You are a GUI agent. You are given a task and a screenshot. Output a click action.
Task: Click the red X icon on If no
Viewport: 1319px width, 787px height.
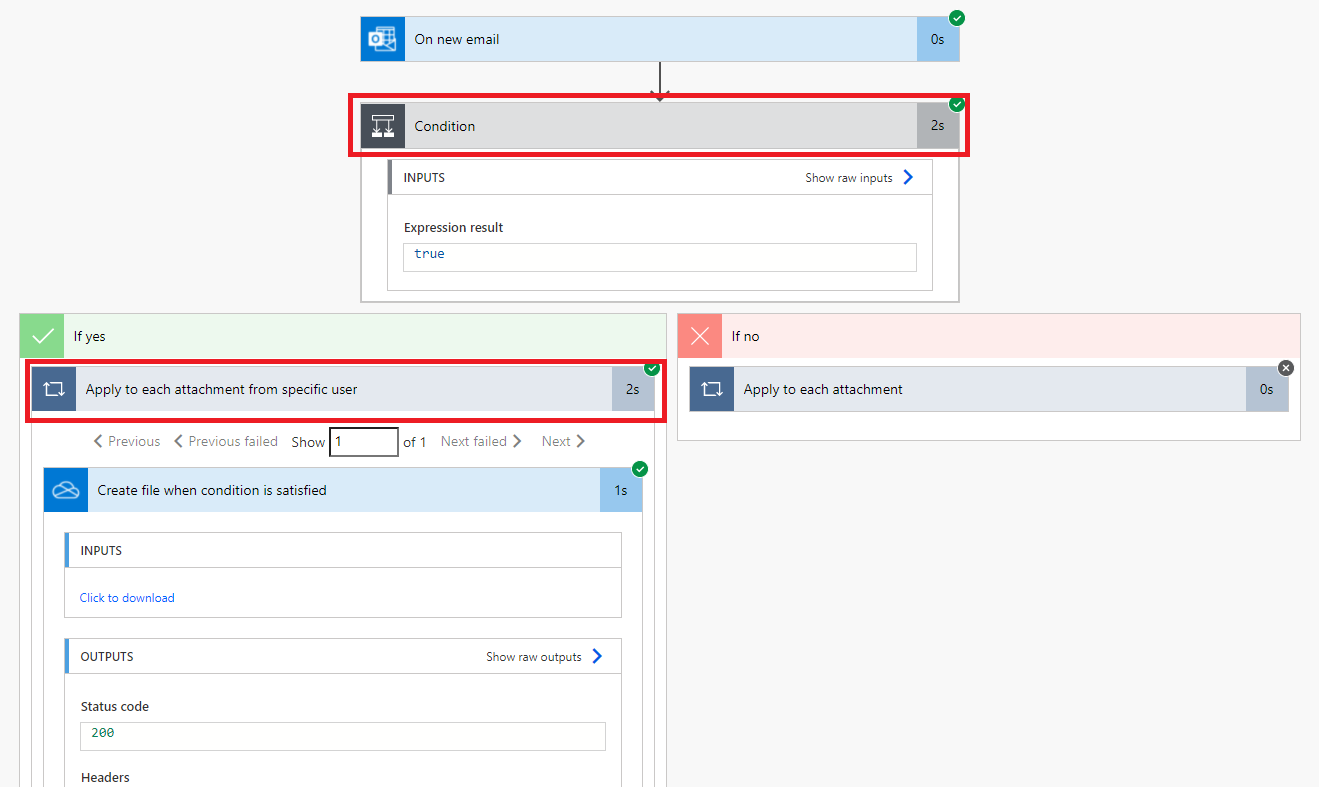[700, 336]
